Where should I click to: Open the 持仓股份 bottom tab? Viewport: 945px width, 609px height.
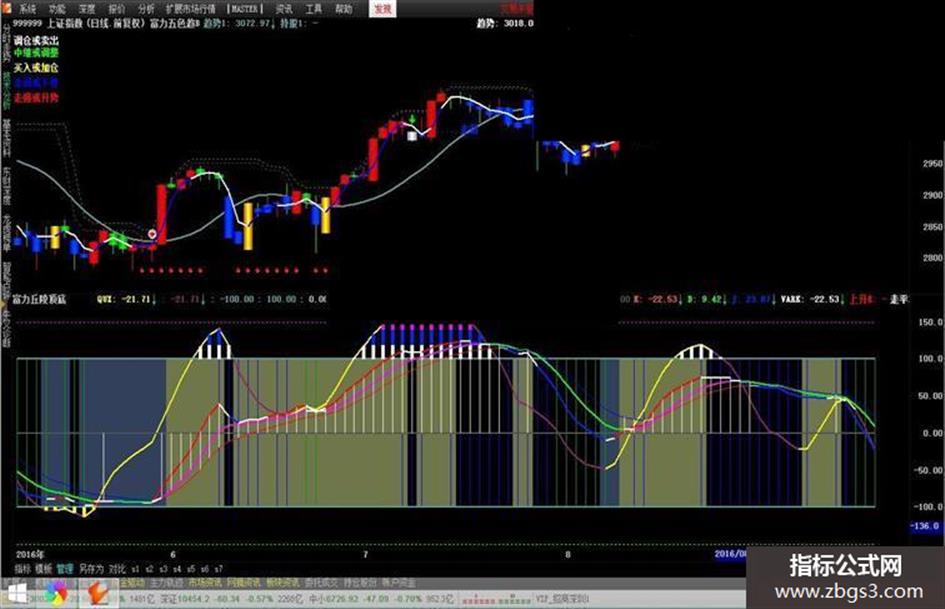coord(360,583)
